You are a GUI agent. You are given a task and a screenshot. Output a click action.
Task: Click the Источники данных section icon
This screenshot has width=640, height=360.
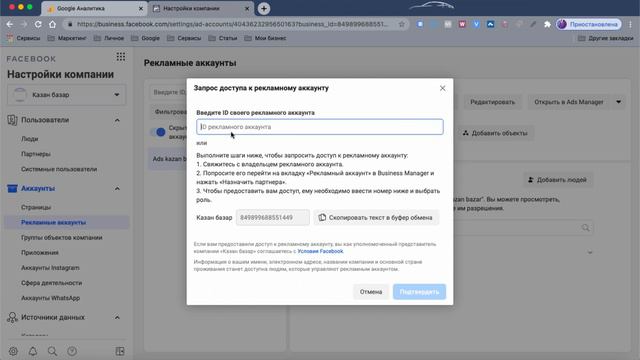(12, 318)
